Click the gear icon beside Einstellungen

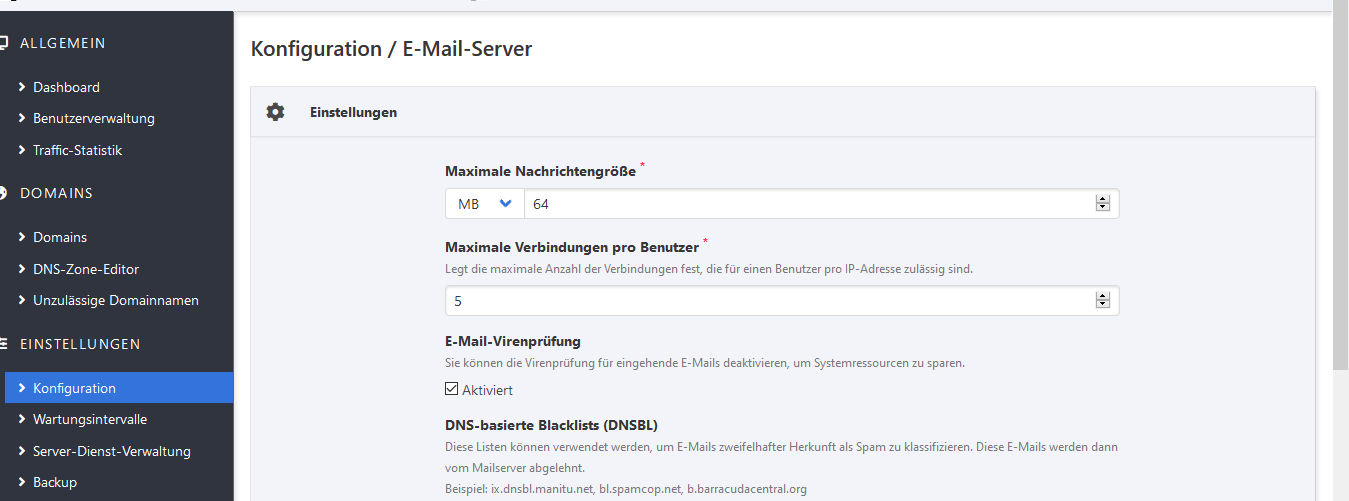pyautogui.click(x=275, y=112)
